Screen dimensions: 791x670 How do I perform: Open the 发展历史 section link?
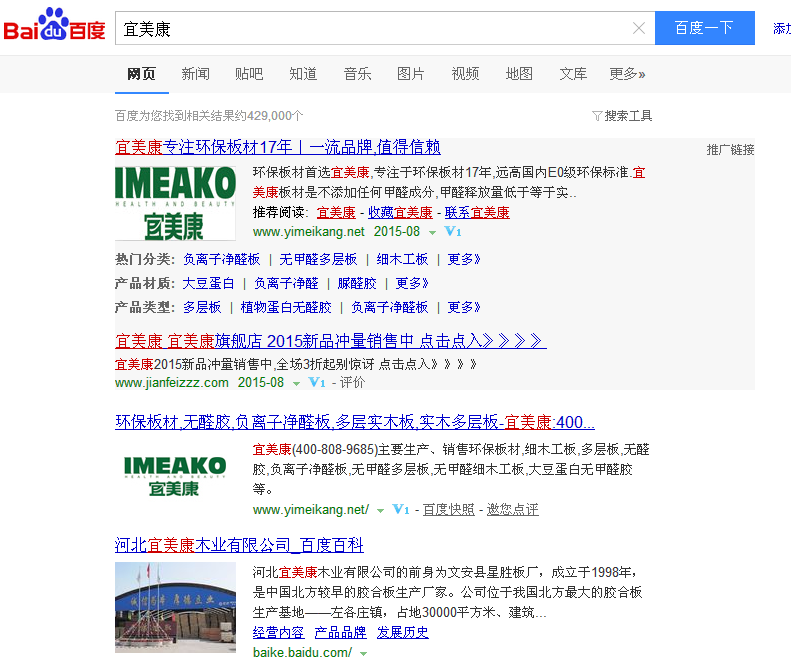point(403,633)
